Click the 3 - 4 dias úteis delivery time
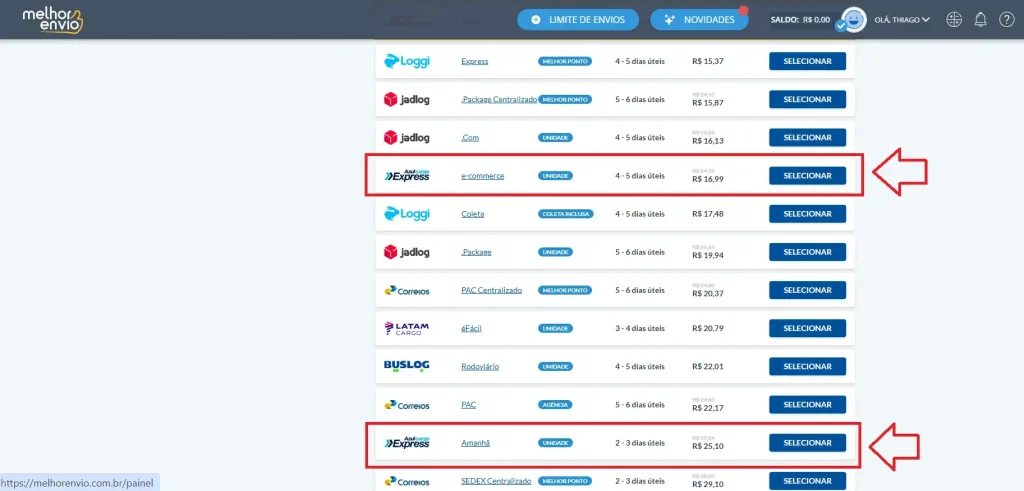This screenshot has height=491, width=1024. pyautogui.click(x=640, y=328)
